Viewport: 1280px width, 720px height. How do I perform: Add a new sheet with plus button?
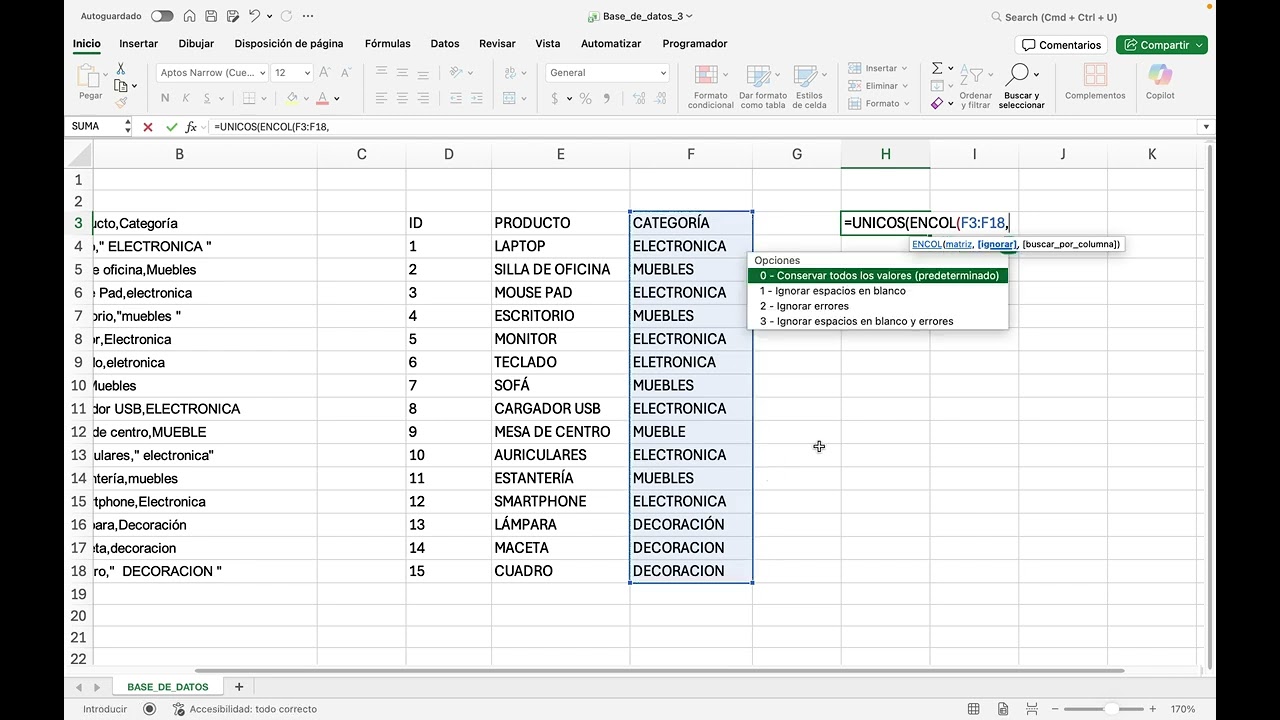239,687
